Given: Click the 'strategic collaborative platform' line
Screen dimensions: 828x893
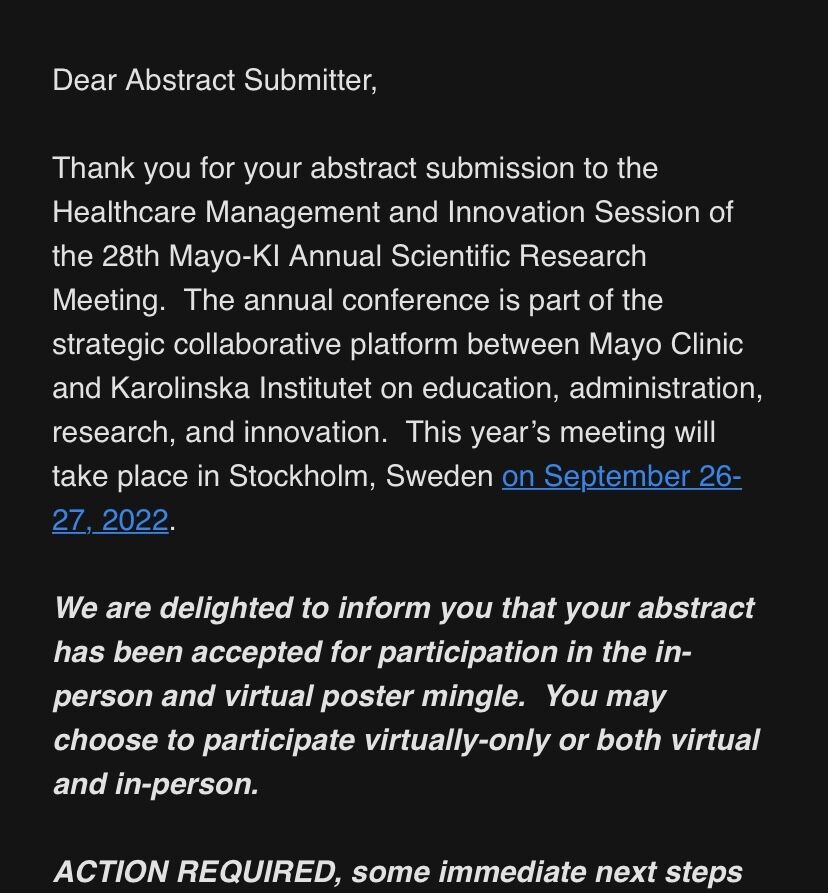Looking at the screenshot, I should tap(397, 345).
